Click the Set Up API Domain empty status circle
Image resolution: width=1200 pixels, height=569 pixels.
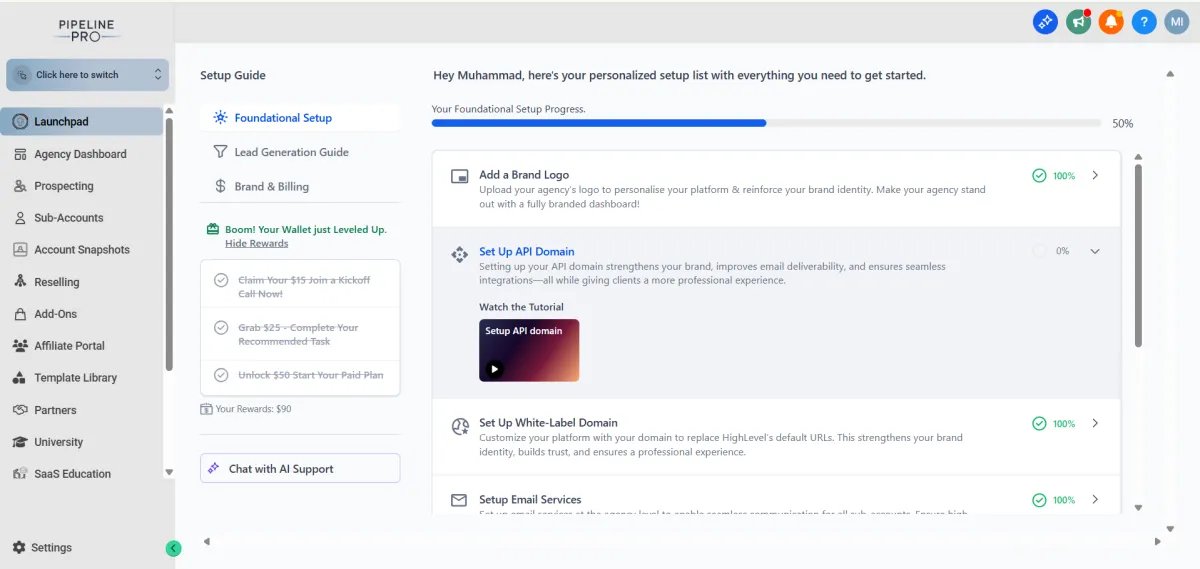(x=1040, y=251)
